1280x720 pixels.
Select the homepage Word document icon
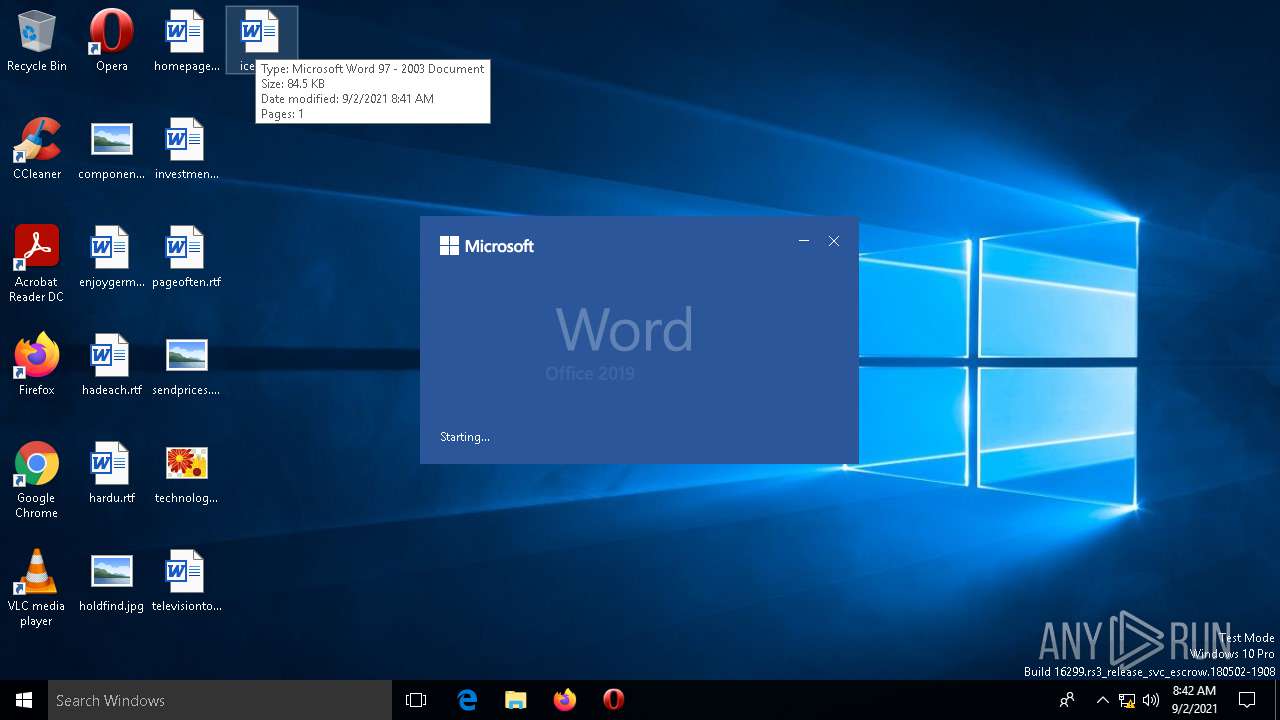(186, 41)
